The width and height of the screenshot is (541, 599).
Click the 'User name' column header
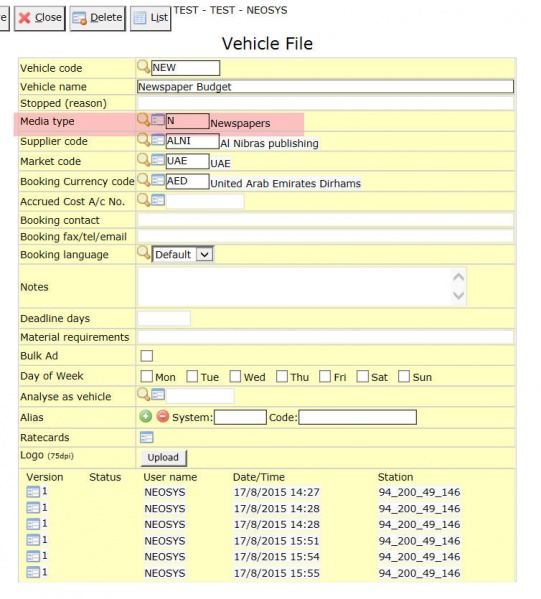point(170,477)
